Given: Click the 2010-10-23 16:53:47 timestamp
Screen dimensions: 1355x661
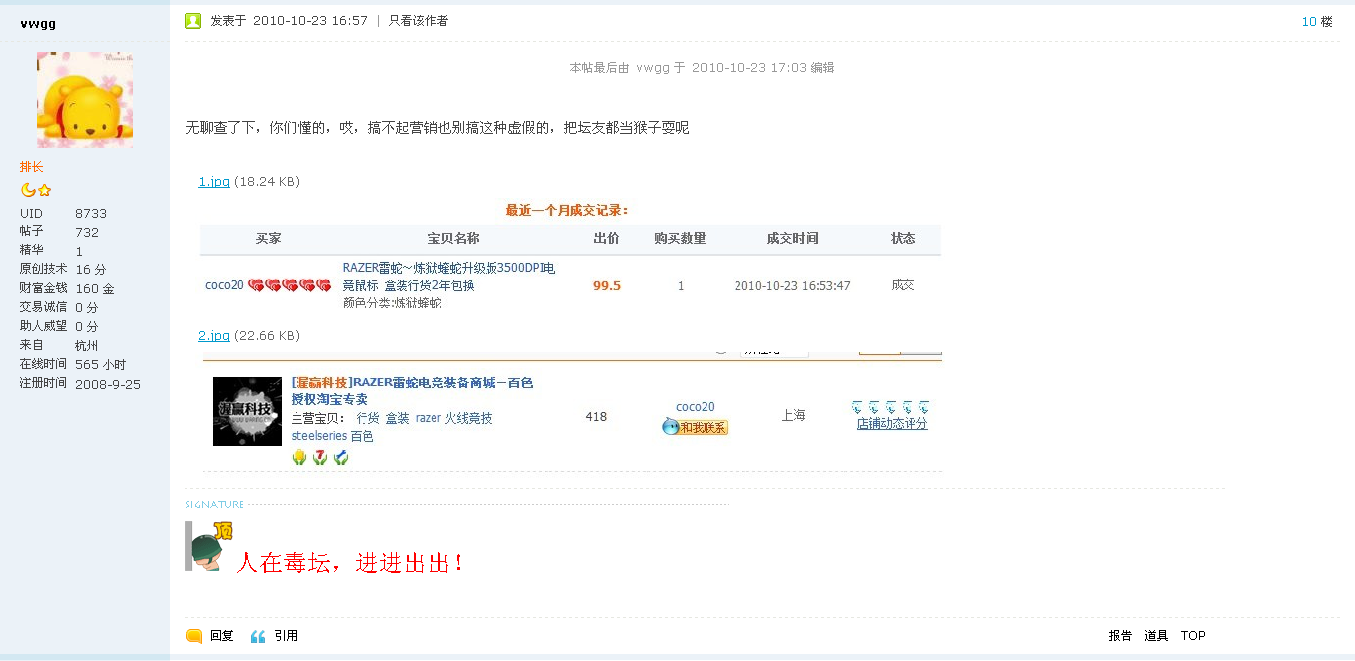Looking at the screenshot, I should (x=792, y=285).
